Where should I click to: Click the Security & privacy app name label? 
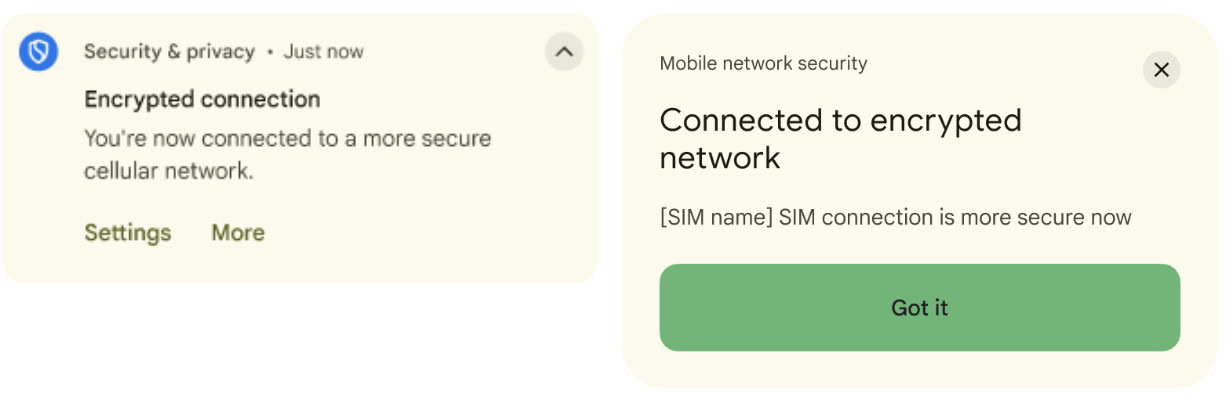pos(169,52)
